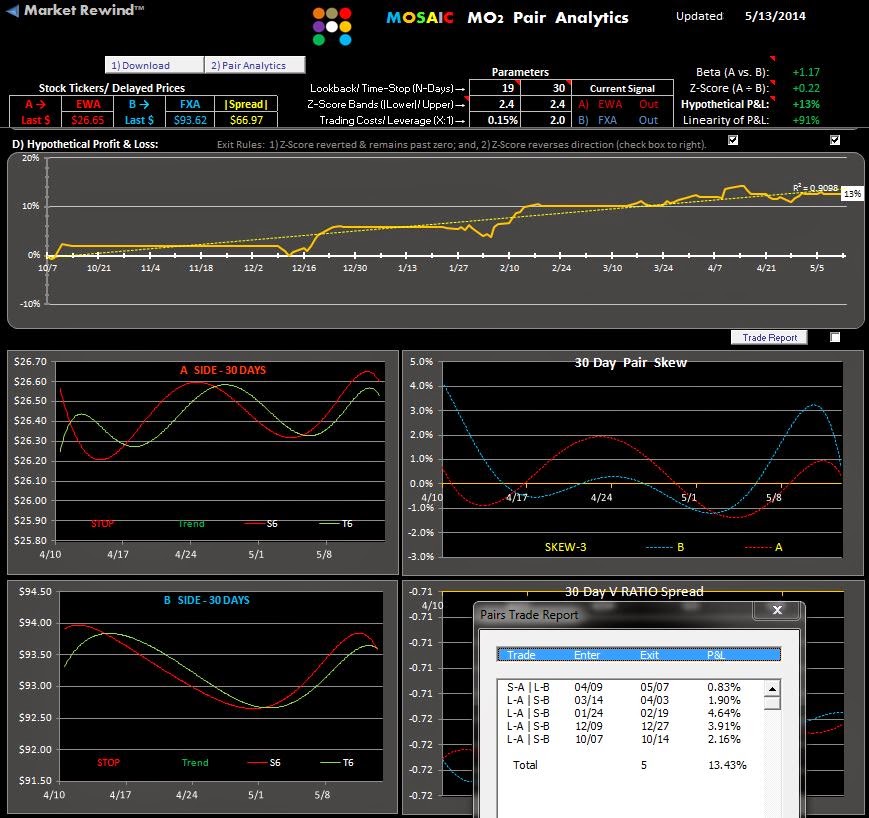Select the EWA ticker A cell
The height and width of the screenshot is (818, 869).
coord(88,104)
